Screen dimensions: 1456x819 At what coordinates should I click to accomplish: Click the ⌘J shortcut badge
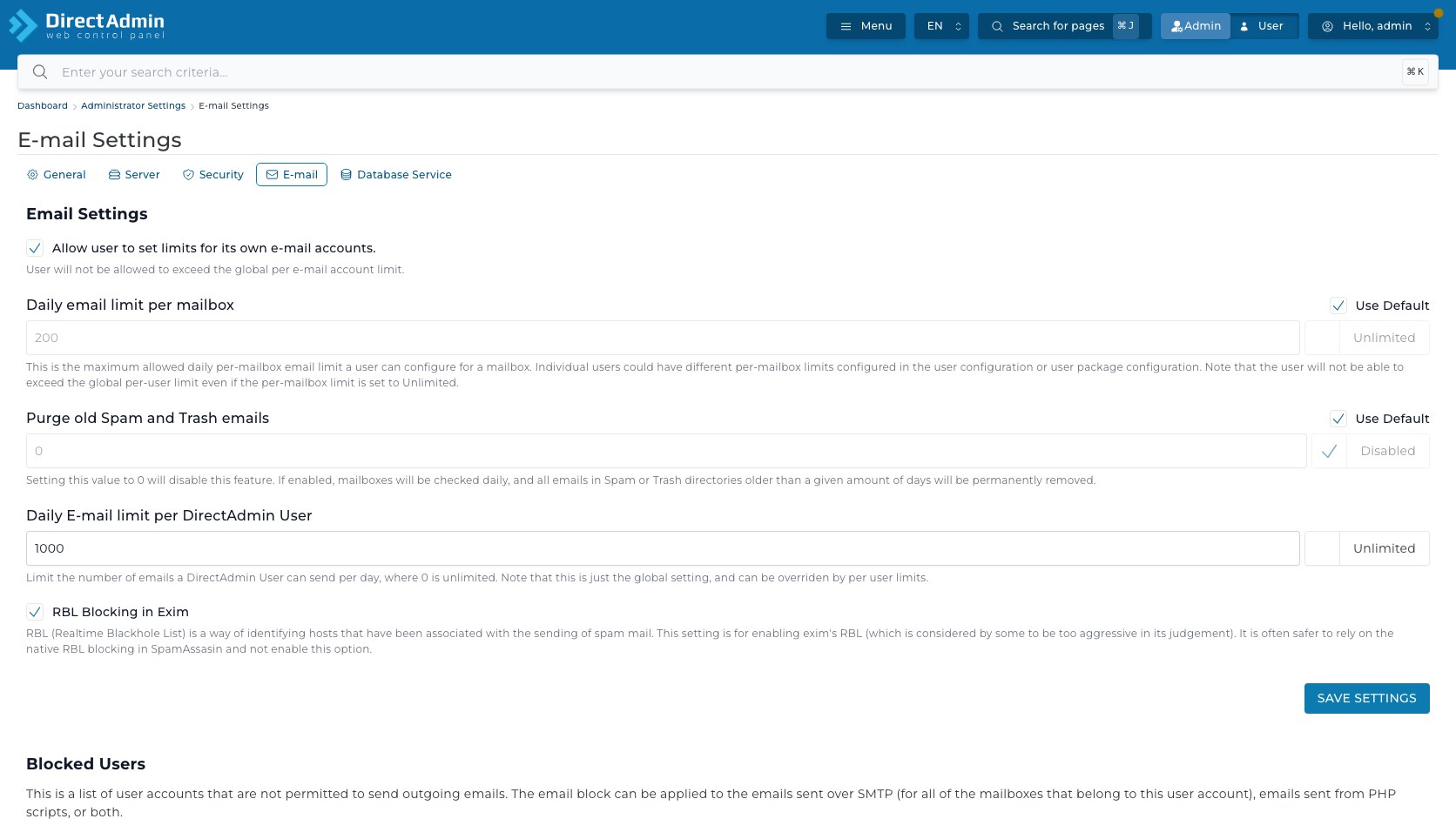[1125, 26]
